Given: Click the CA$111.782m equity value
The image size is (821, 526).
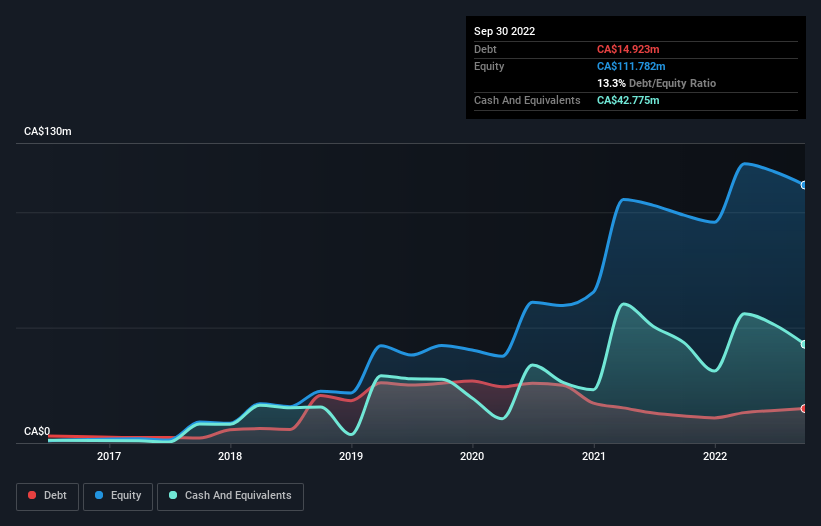Looking at the screenshot, I should pos(631,66).
